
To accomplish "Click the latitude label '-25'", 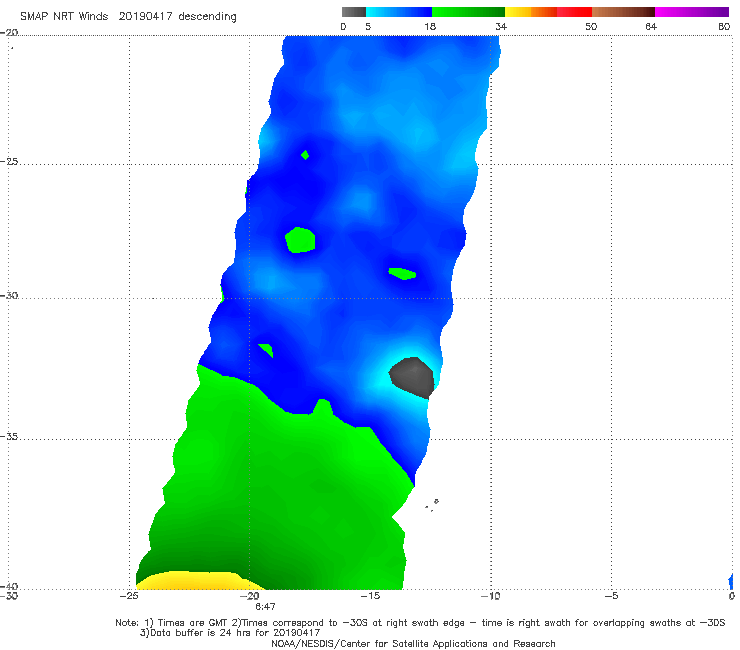I will (9, 161).
